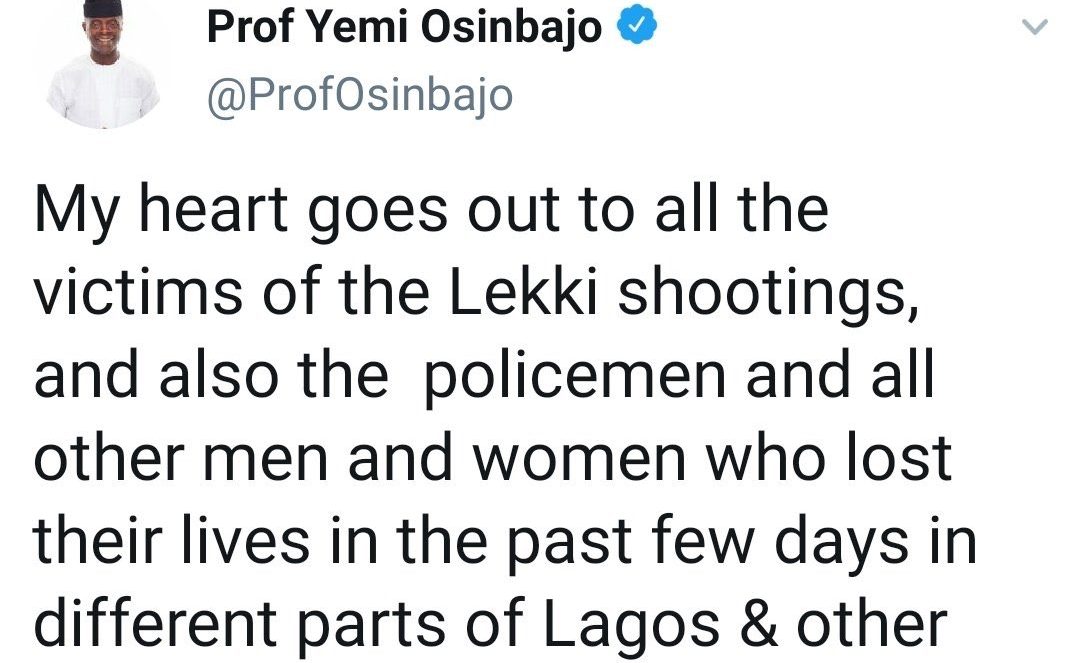Click the word 'victims' in the tweet
1080x663 pixels.
tap(141, 295)
